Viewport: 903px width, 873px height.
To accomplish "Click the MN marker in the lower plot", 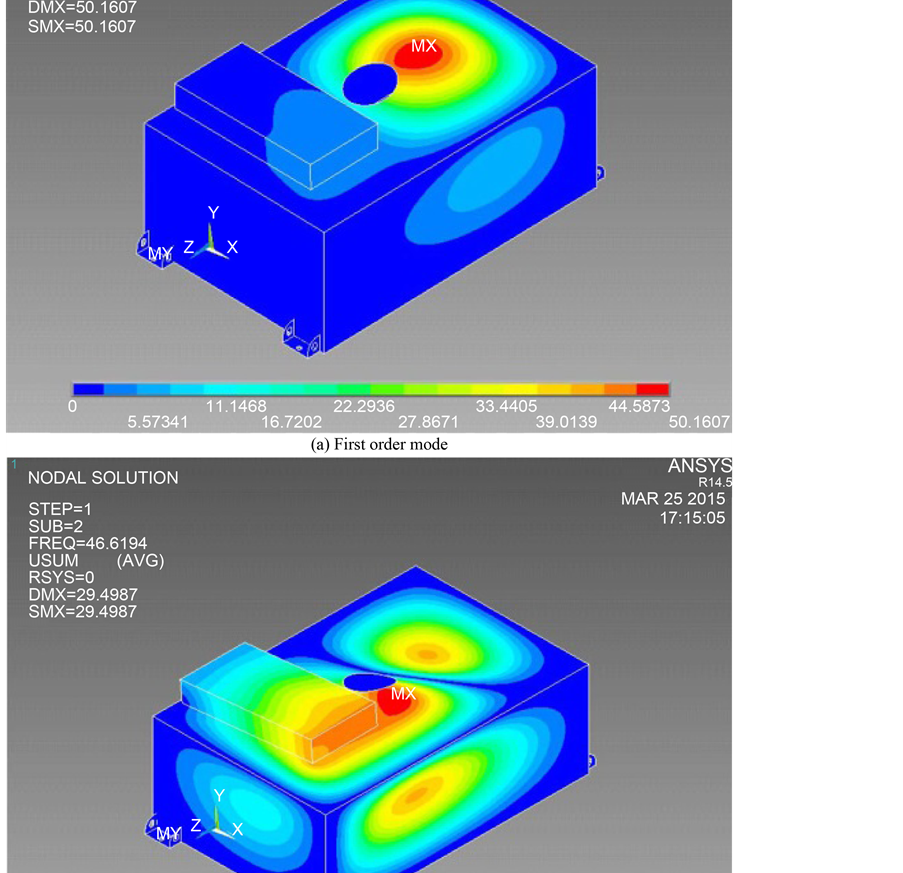I will click(168, 833).
